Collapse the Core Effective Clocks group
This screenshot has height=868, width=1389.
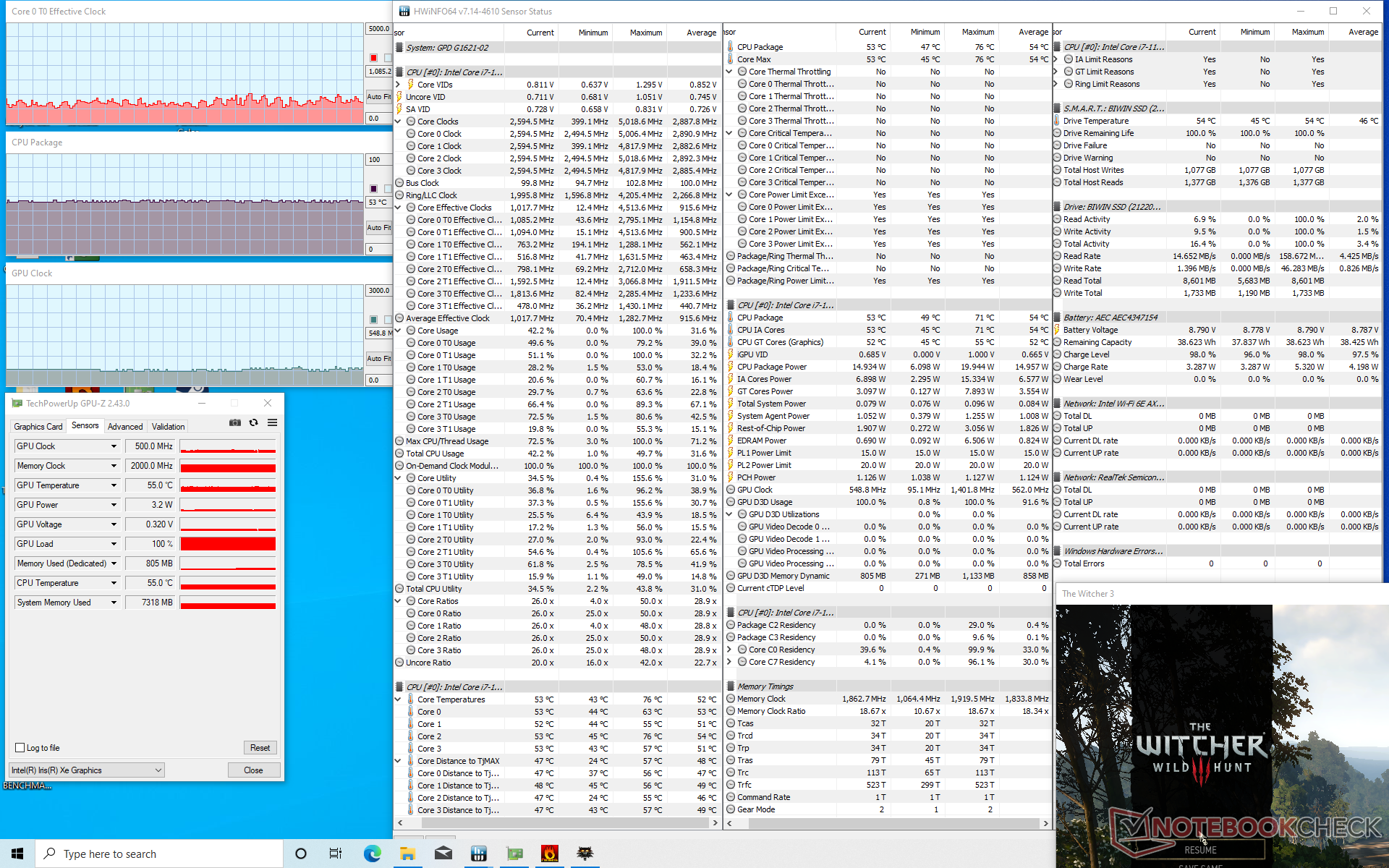tap(398, 208)
